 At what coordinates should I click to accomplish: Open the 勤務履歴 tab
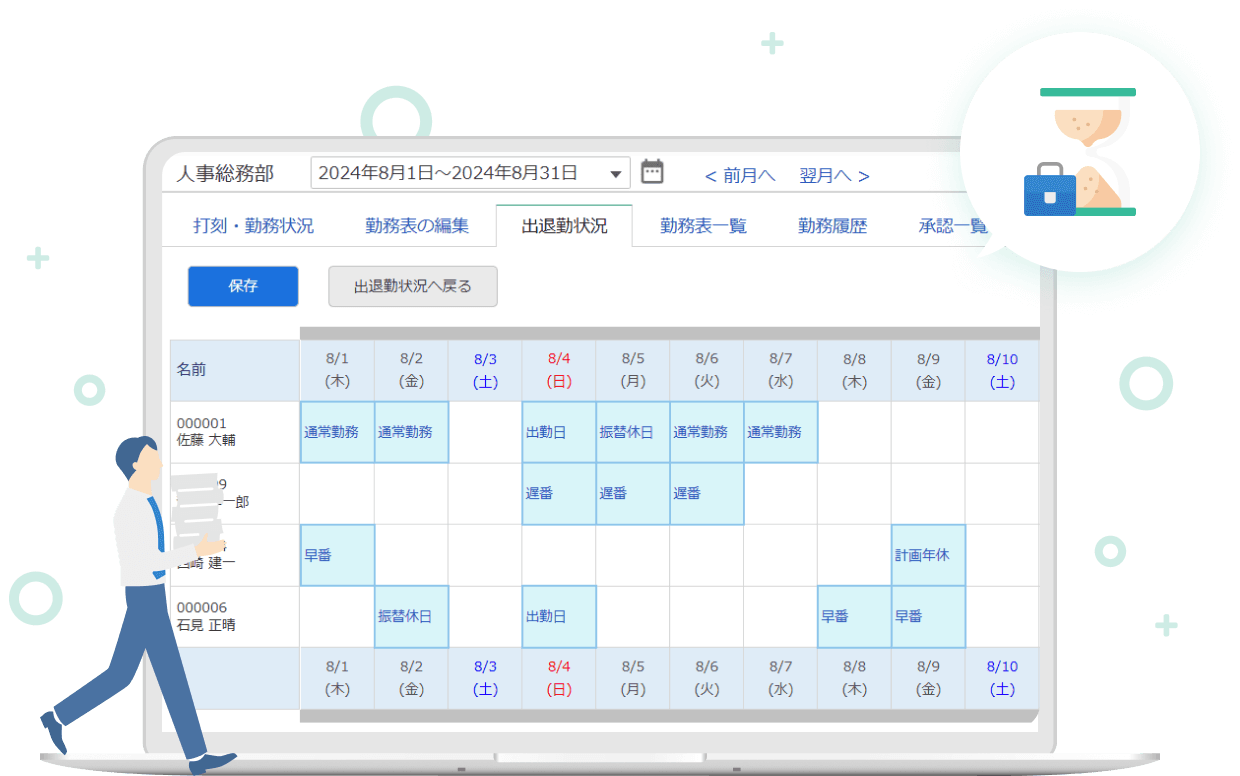pos(832,226)
